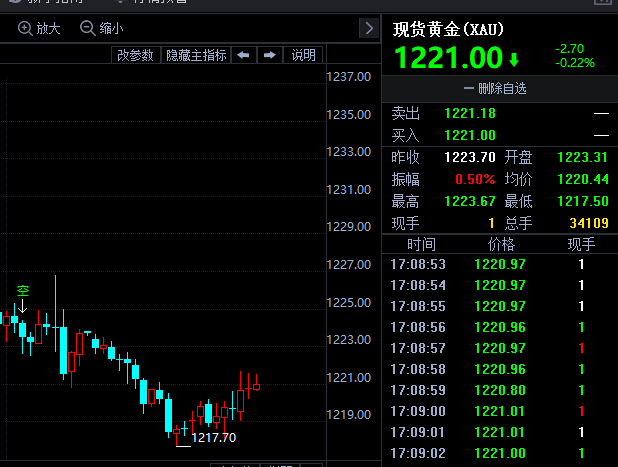Screen dimensions: 618x467
Task: Select the tick row at 17:09:02
Action: [x=500, y=454]
